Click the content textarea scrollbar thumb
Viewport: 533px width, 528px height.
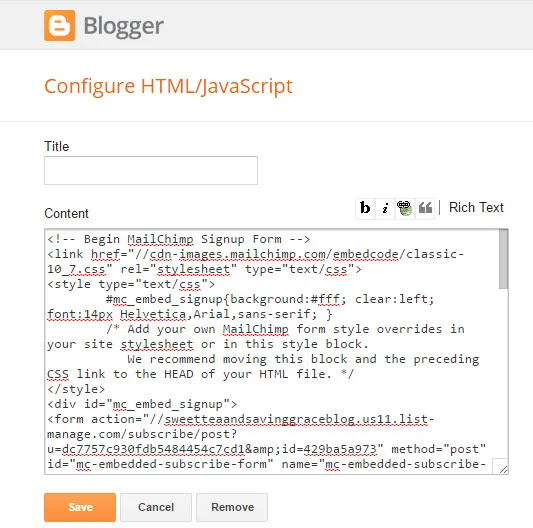(x=503, y=259)
